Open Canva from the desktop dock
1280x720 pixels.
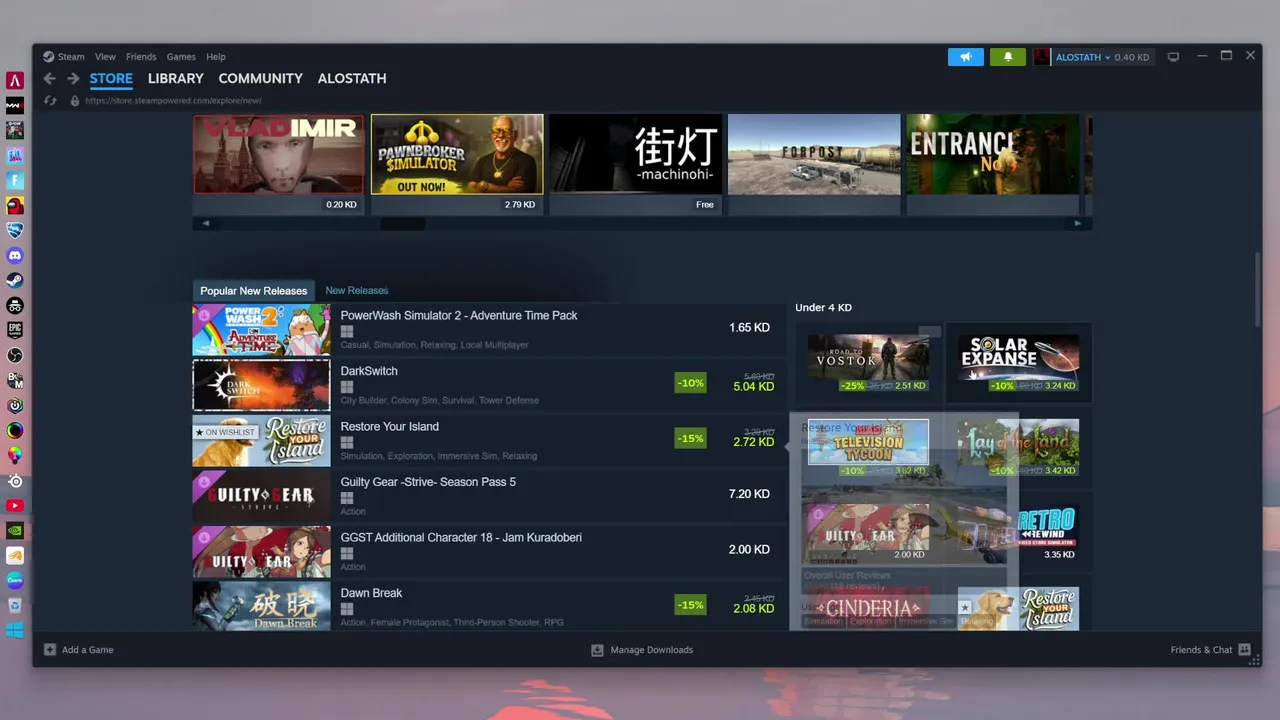coord(15,581)
